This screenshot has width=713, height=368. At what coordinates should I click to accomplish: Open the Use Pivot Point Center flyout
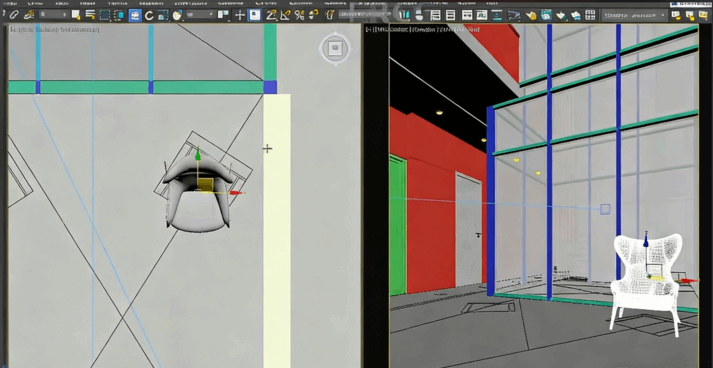tap(223, 15)
